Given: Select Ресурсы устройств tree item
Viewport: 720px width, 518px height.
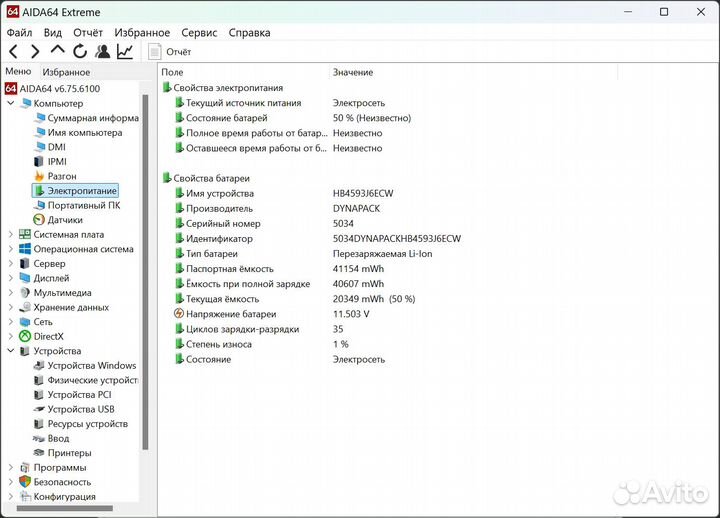Looking at the screenshot, I should coord(81,424).
